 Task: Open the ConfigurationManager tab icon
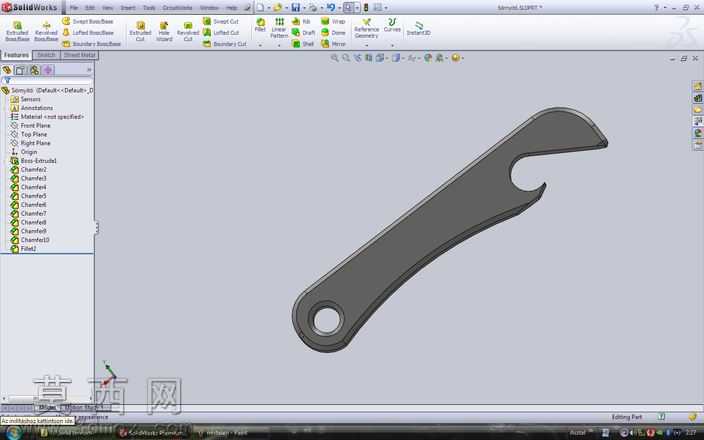[34, 70]
